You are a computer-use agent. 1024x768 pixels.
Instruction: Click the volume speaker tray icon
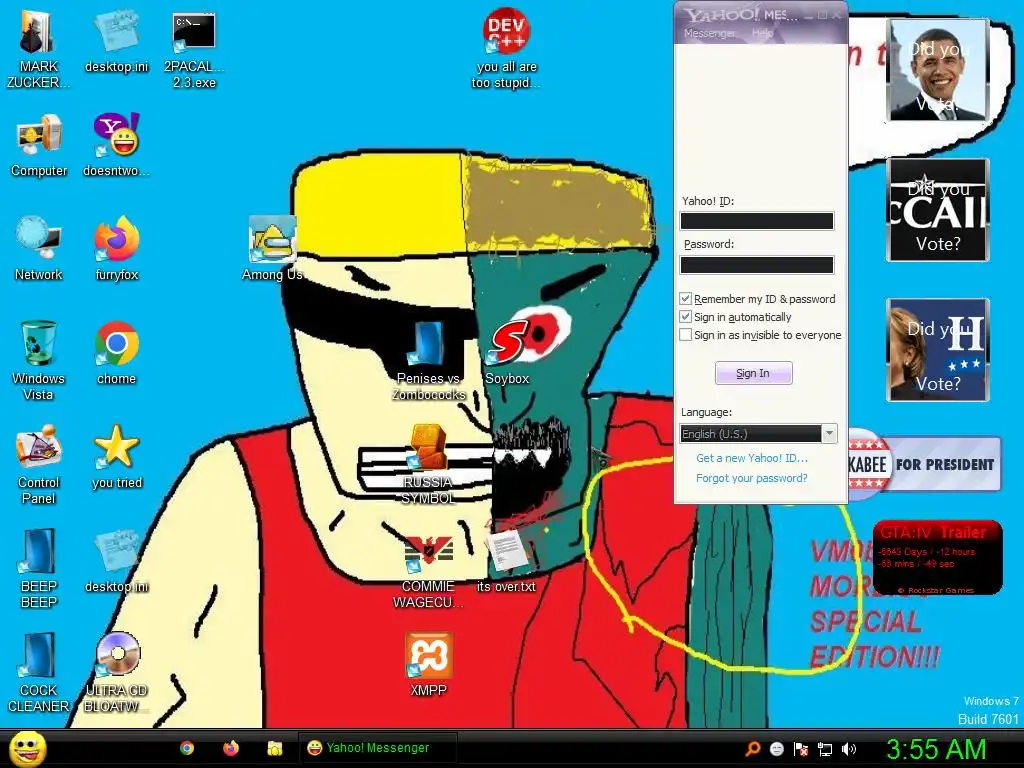[848, 749]
